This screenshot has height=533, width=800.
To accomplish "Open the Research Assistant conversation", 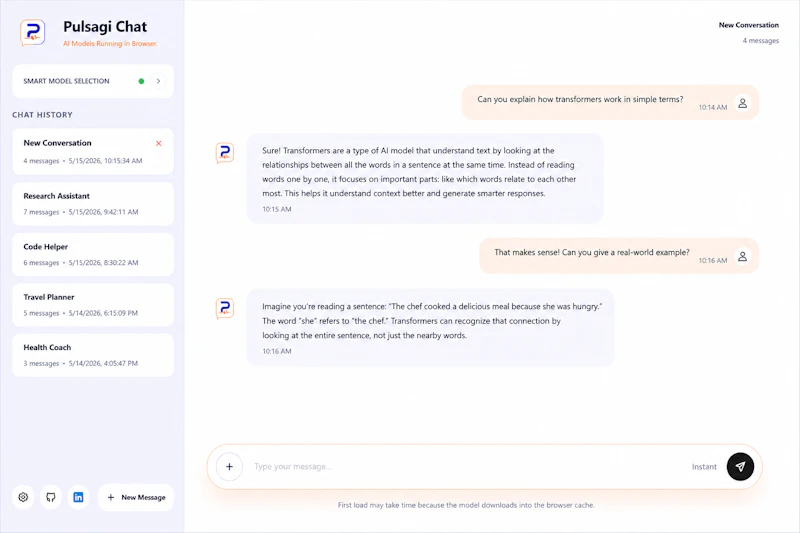I will pos(93,204).
